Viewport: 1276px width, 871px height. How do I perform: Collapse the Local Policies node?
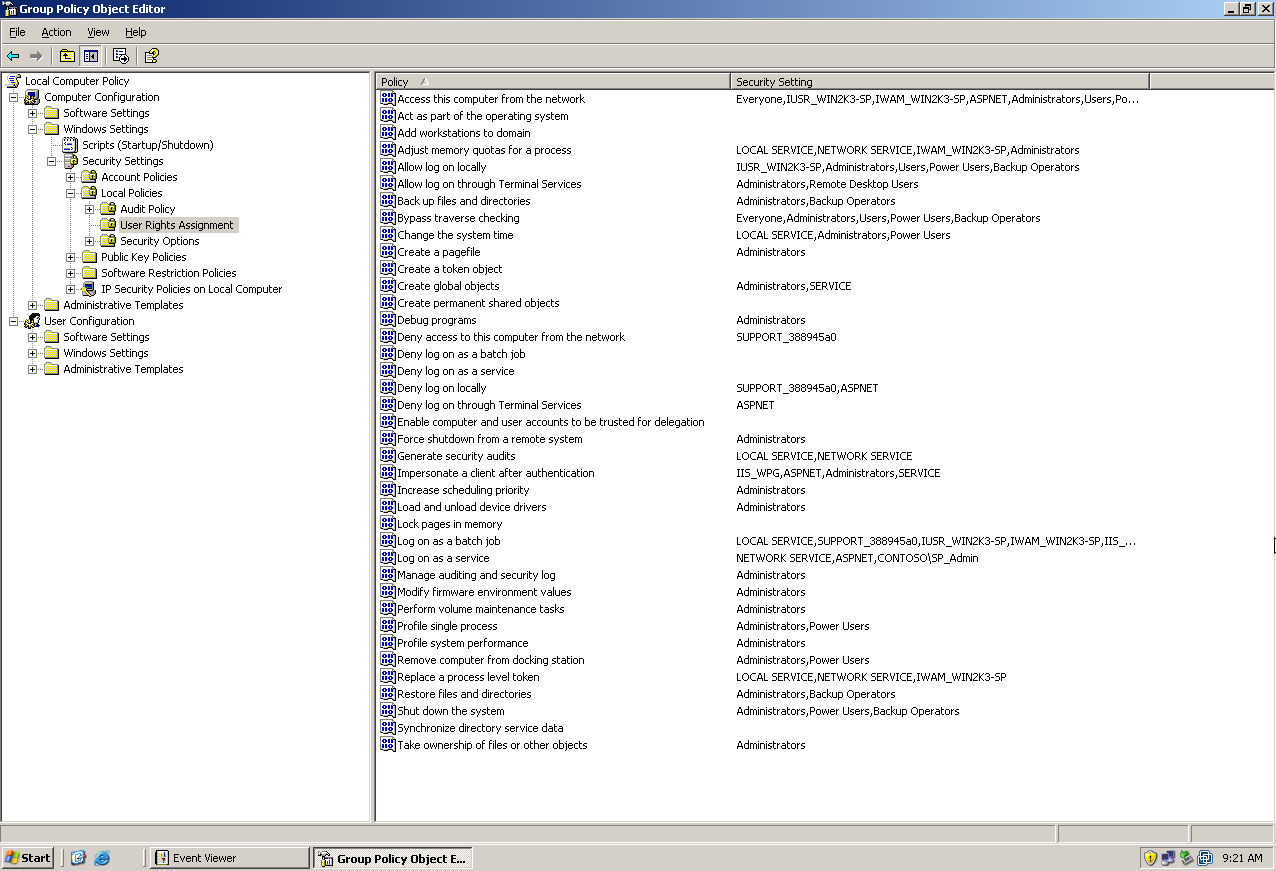[x=71, y=193]
